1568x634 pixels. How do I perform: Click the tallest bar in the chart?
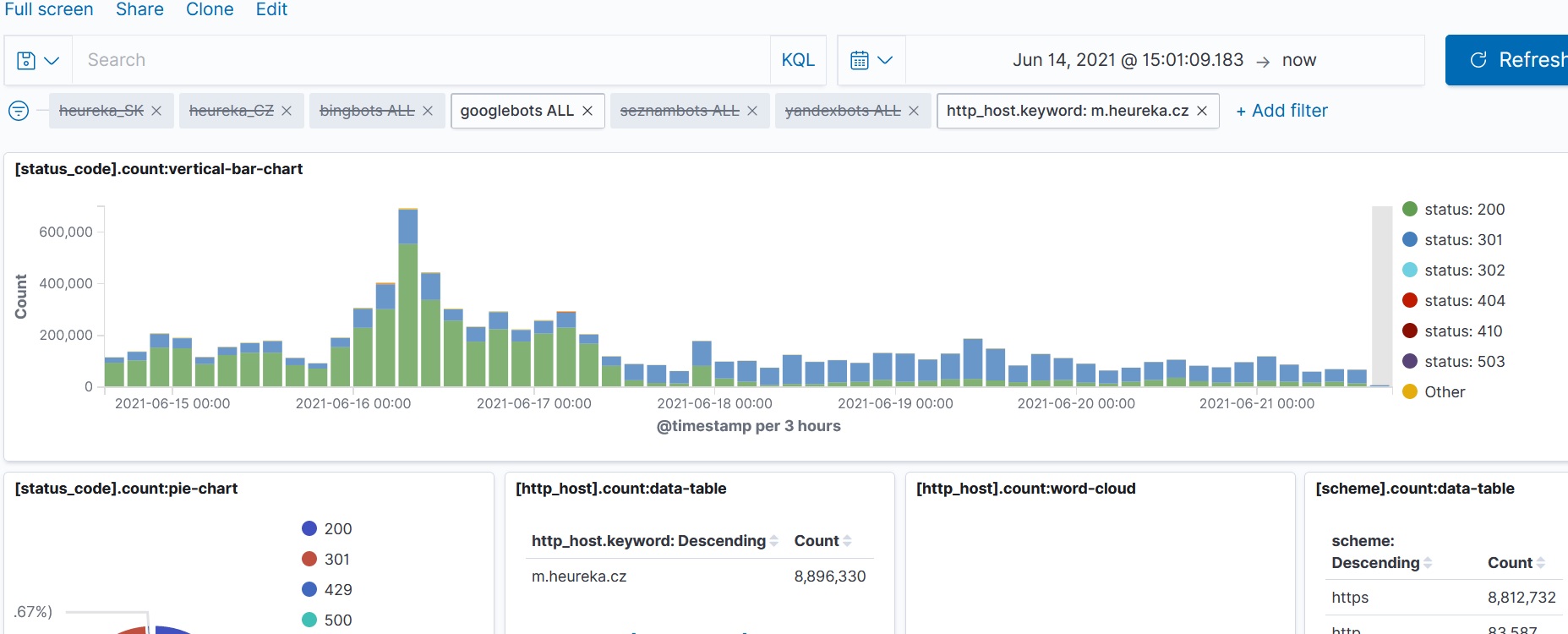[x=408, y=298]
